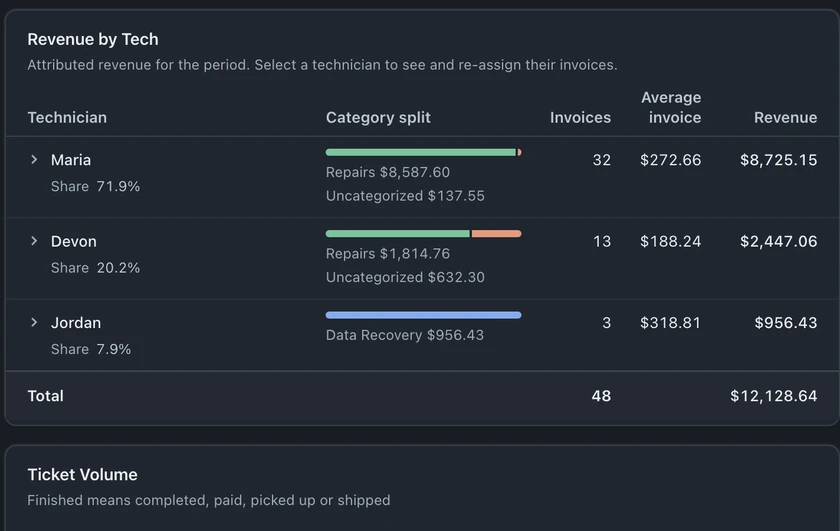Expand Maria's technician row chevron

tap(34, 160)
